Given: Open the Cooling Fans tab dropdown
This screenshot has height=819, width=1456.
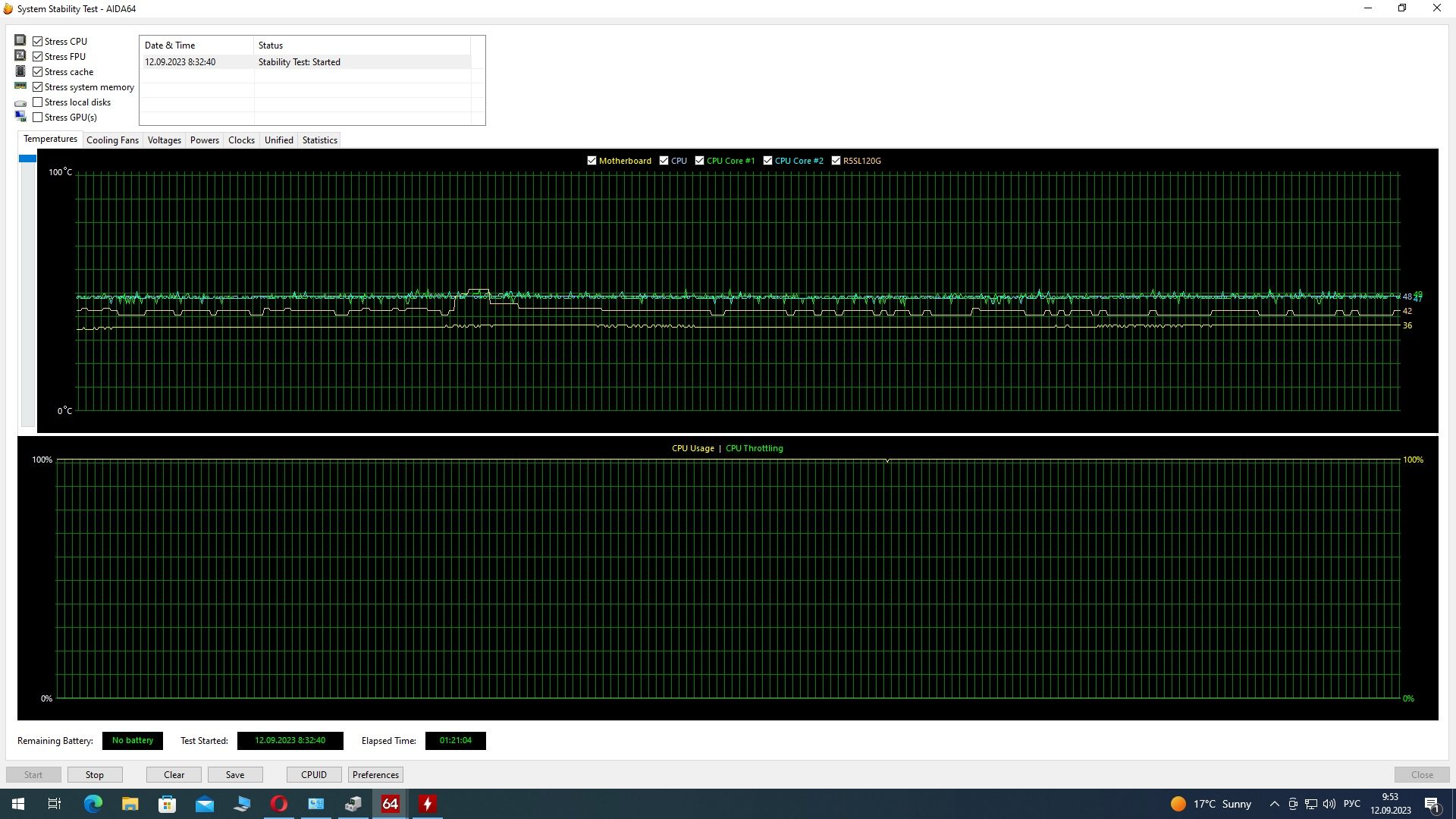Looking at the screenshot, I should [112, 140].
